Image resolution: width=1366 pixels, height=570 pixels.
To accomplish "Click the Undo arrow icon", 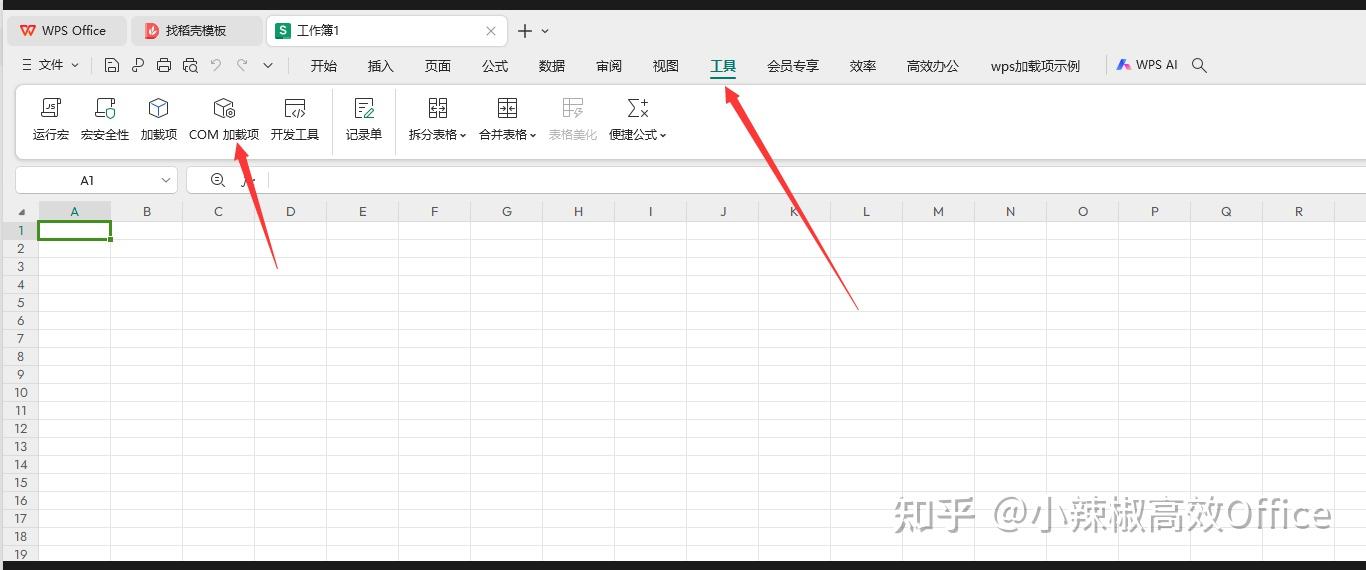I will (x=216, y=65).
